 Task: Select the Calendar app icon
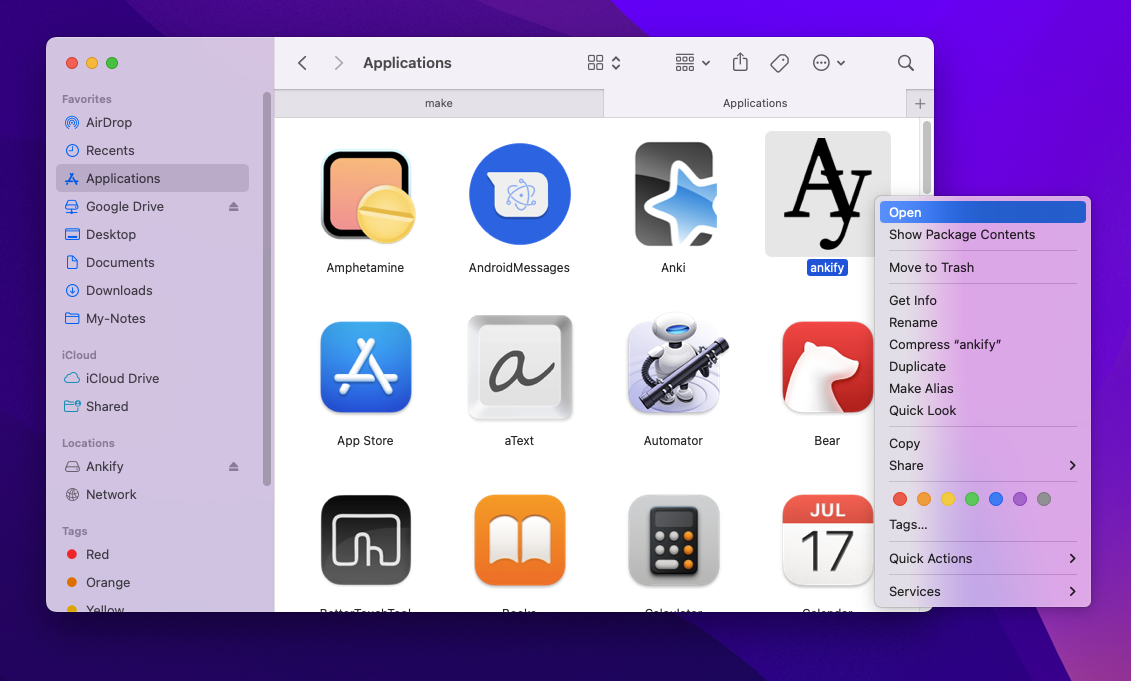tap(827, 540)
